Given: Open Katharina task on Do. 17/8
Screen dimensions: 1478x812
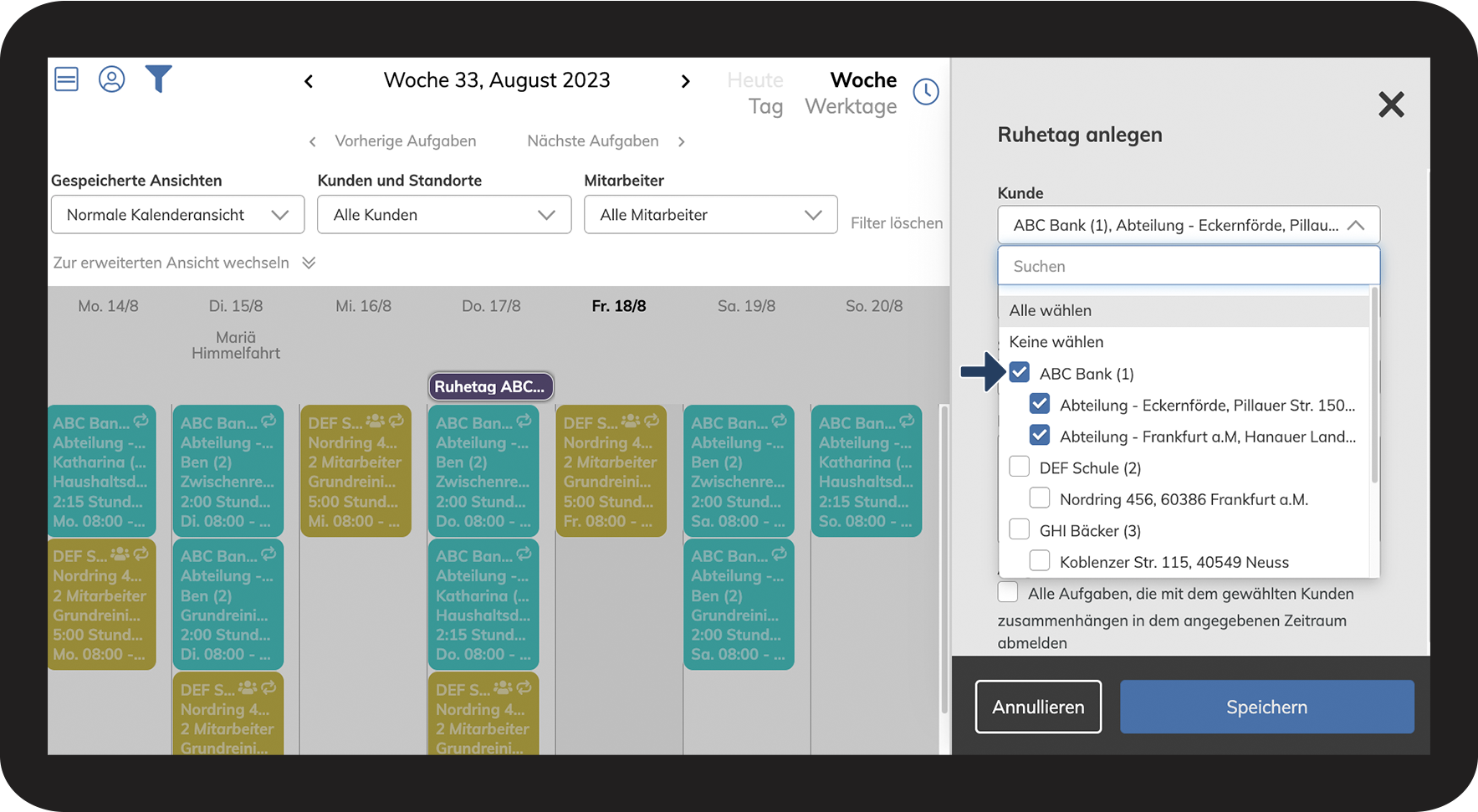Looking at the screenshot, I should 483,604.
